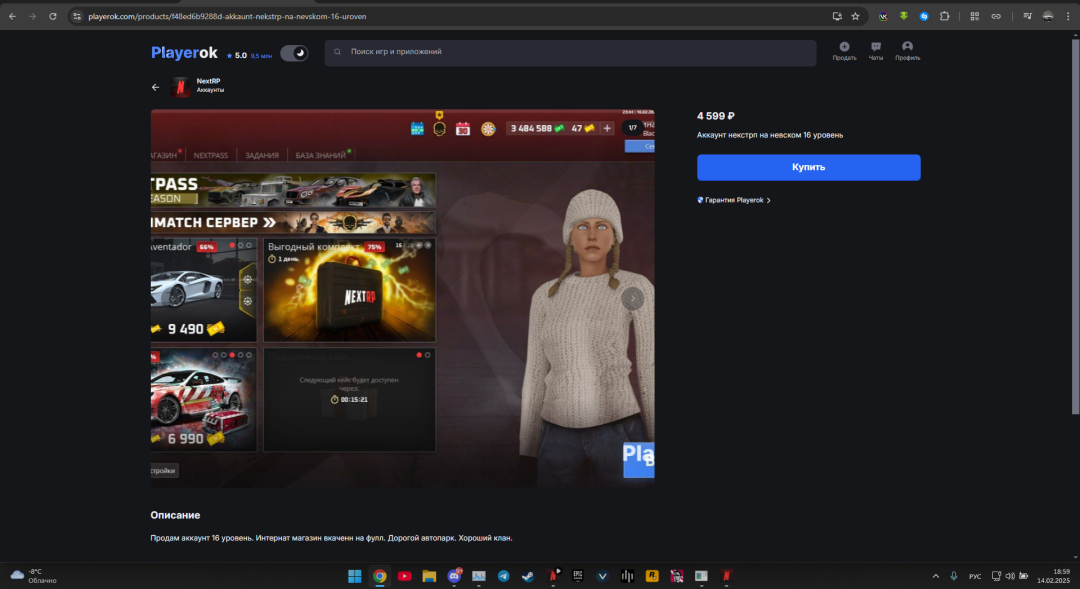The image size is (1080, 589).
Task: Click the product screenshot thumbnail
Action: pos(402,298)
